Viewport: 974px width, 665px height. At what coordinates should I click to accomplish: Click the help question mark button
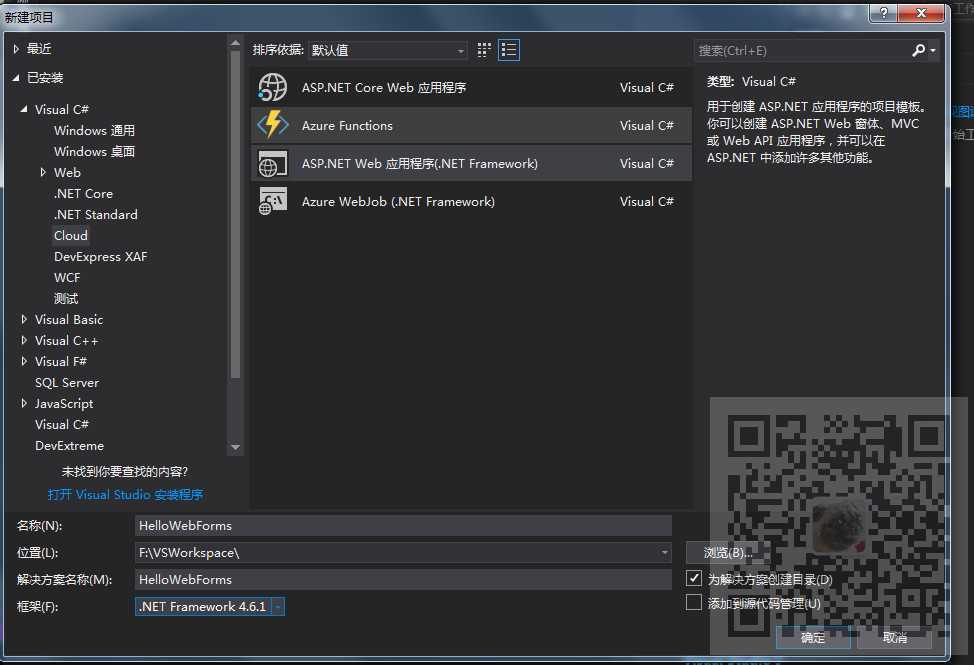click(x=884, y=13)
